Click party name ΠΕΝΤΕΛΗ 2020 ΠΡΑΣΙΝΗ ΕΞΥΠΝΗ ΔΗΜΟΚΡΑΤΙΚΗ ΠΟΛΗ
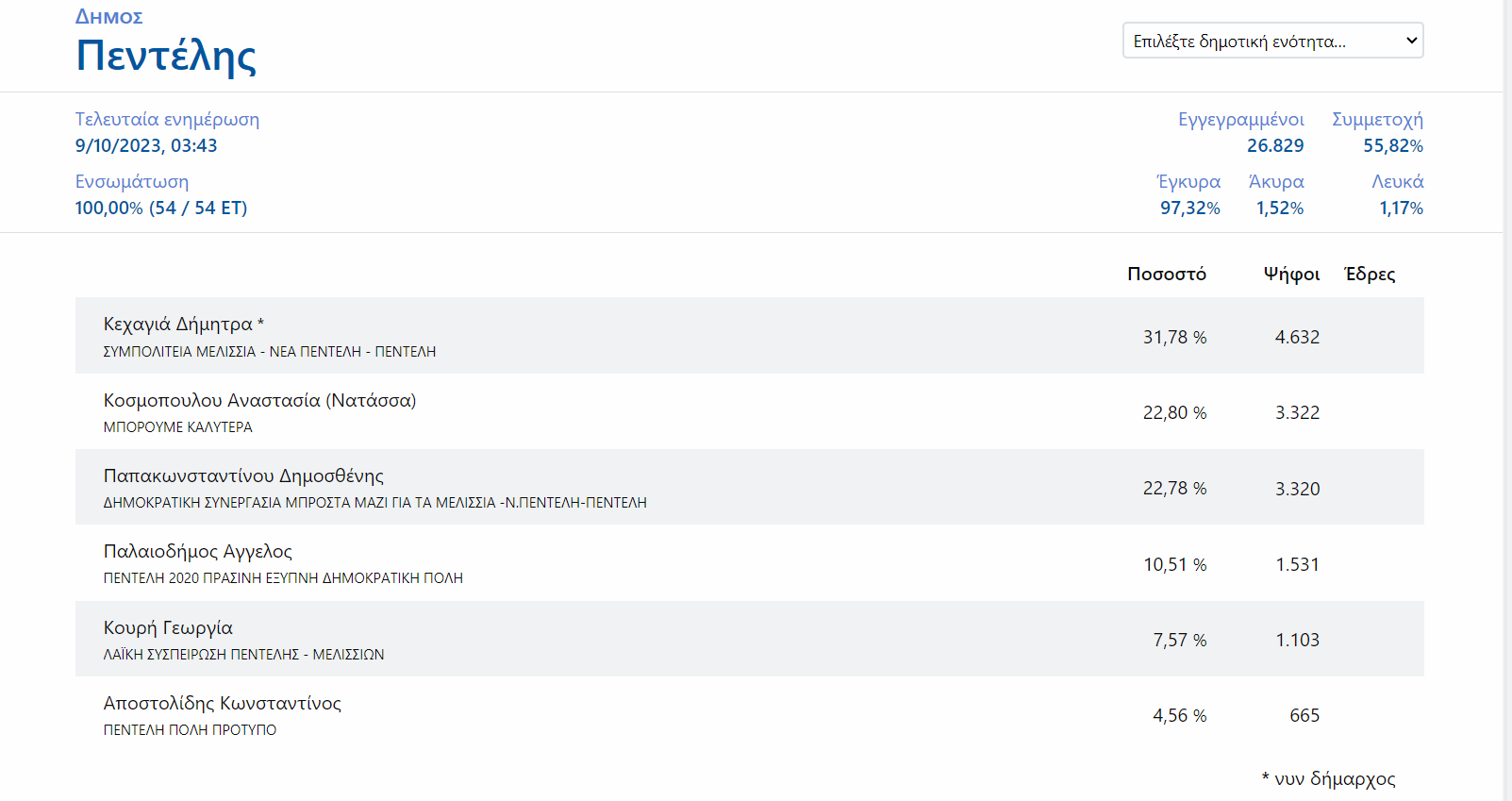Screen dimensions: 1512x801 pyautogui.click(x=283, y=578)
